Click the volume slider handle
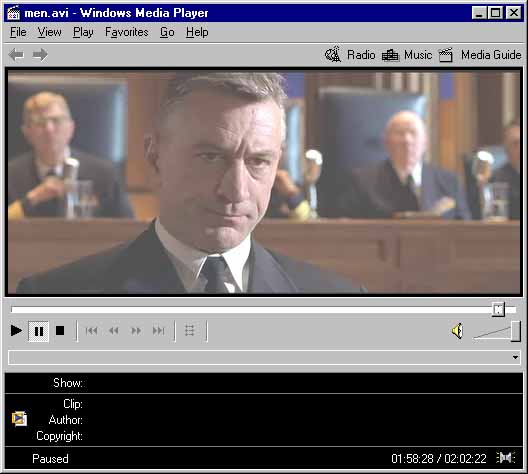Viewport: 528px width, 474px height. 516,331
